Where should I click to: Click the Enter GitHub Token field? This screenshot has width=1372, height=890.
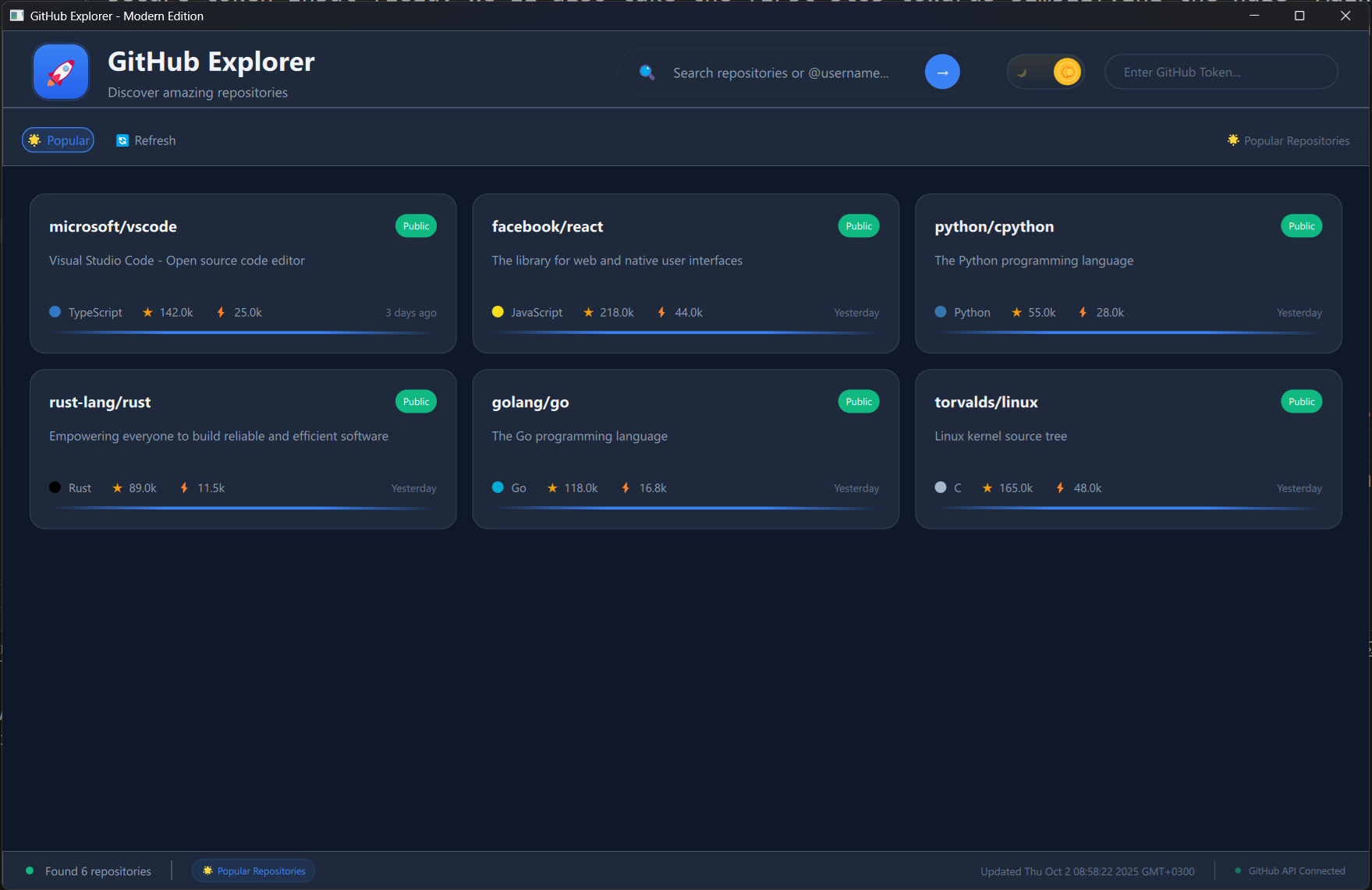click(1220, 71)
